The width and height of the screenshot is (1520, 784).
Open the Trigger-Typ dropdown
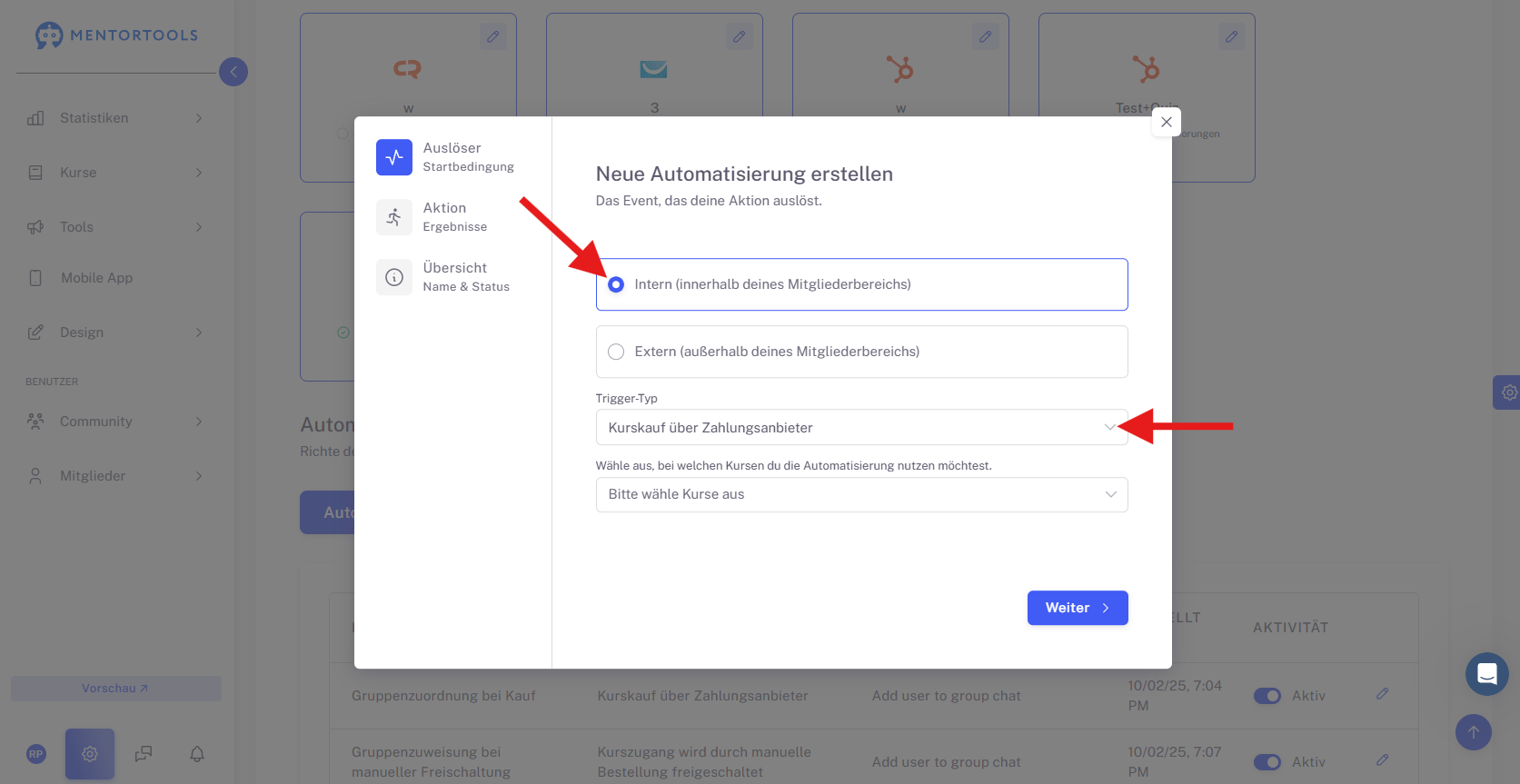(x=861, y=428)
